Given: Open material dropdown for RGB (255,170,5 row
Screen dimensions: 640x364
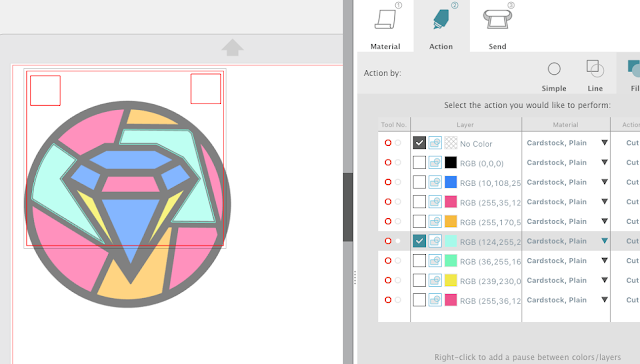Looking at the screenshot, I should [x=604, y=221].
